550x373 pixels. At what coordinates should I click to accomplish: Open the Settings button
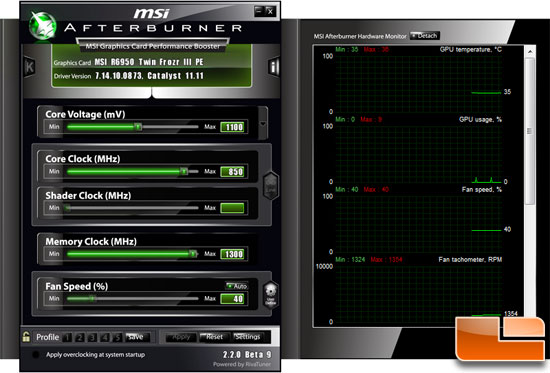[249, 337]
